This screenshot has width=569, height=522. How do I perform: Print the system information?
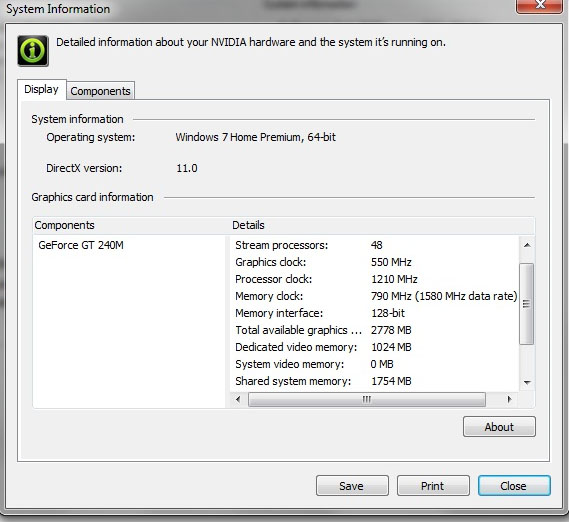(x=433, y=486)
